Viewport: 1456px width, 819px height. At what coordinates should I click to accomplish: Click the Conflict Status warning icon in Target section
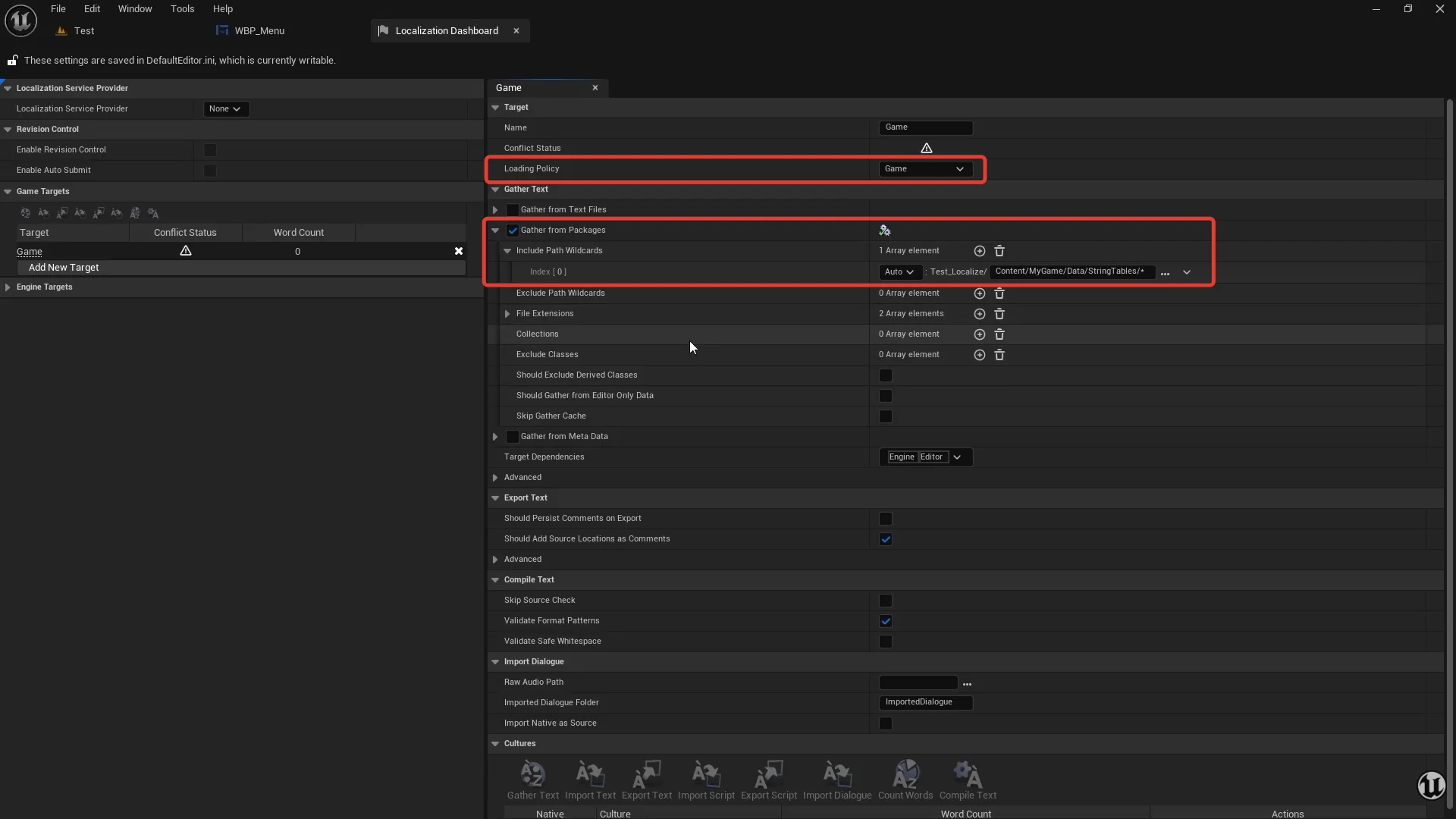pyautogui.click(x=927, y=148)
